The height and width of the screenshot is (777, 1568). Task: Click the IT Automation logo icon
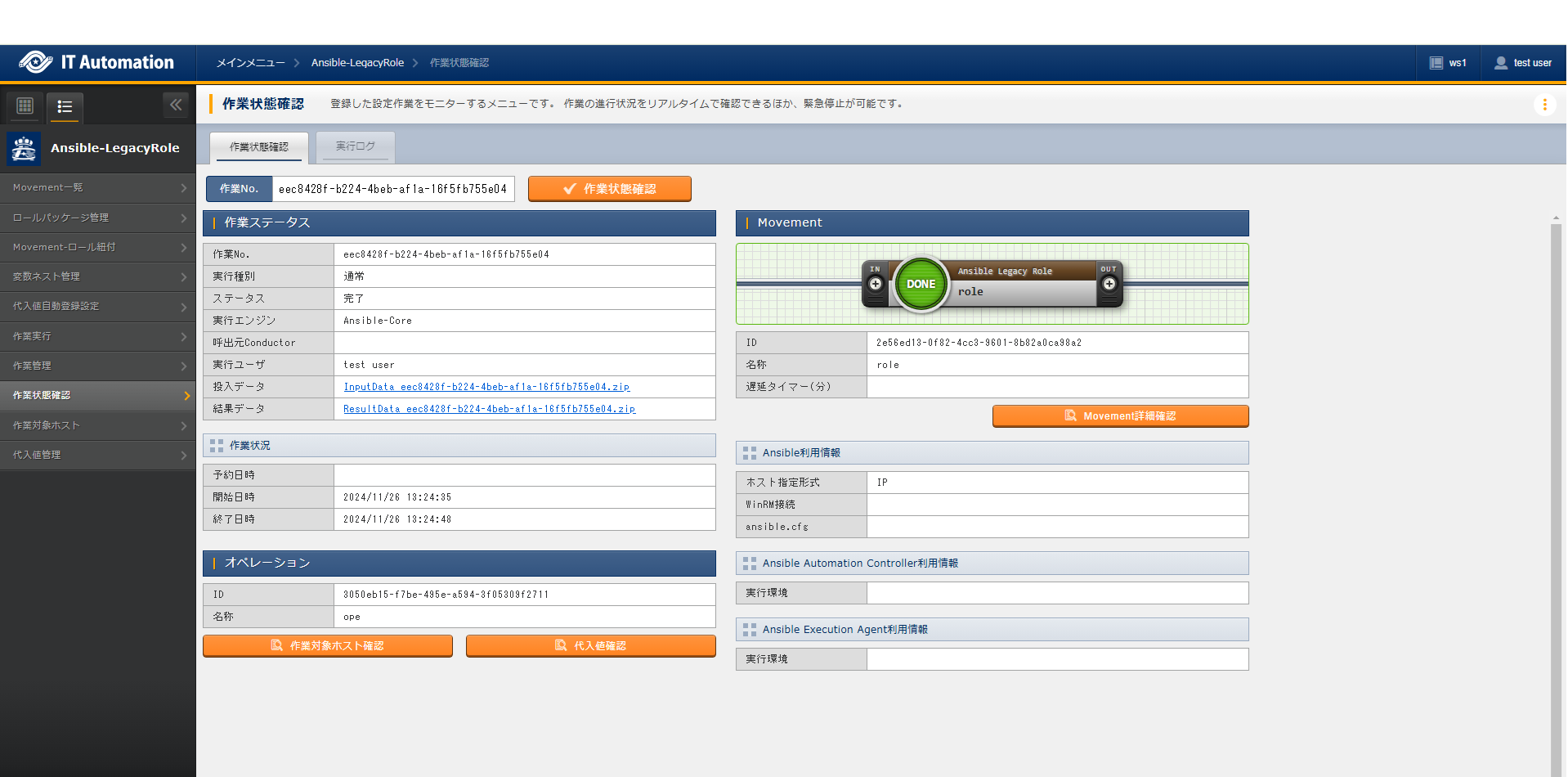point(35,62)
